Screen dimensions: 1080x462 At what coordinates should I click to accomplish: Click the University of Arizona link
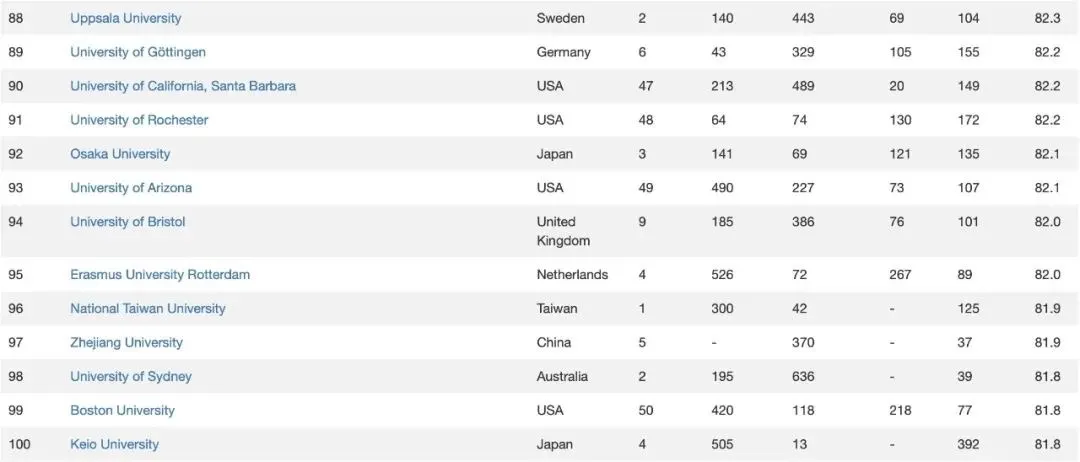pos(131,188)
